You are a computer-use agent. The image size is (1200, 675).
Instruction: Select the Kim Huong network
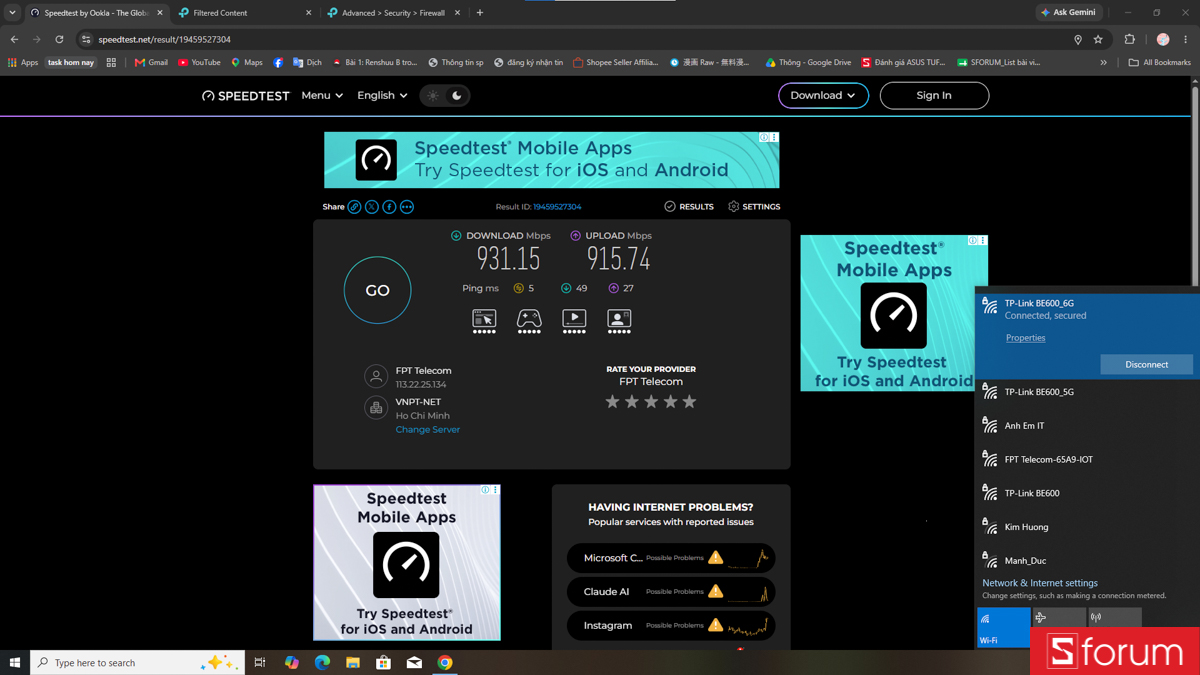1087,527
